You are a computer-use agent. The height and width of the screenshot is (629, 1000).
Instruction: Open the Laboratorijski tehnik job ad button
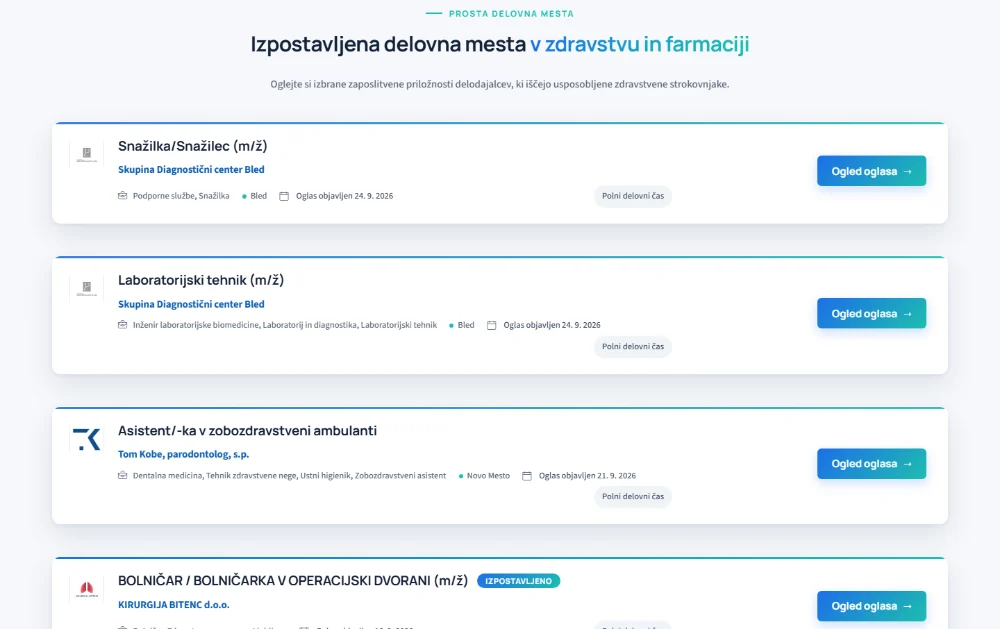tap(871, 313)
